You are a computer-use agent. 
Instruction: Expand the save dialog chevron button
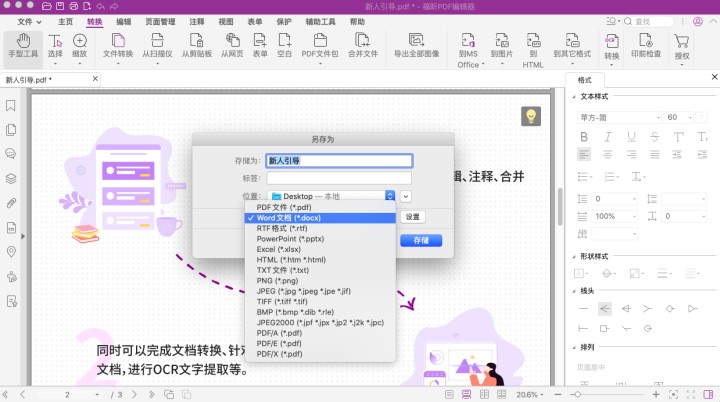[406, 196]
